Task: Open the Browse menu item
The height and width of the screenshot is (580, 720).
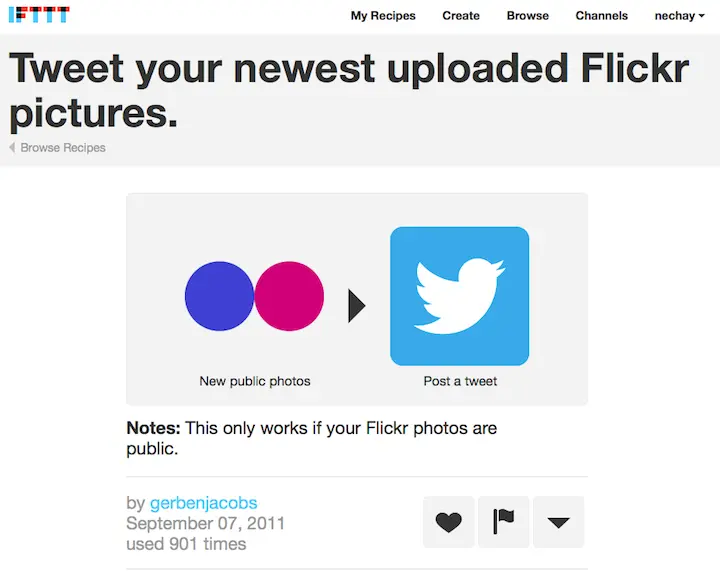Action: coord(528,16)
